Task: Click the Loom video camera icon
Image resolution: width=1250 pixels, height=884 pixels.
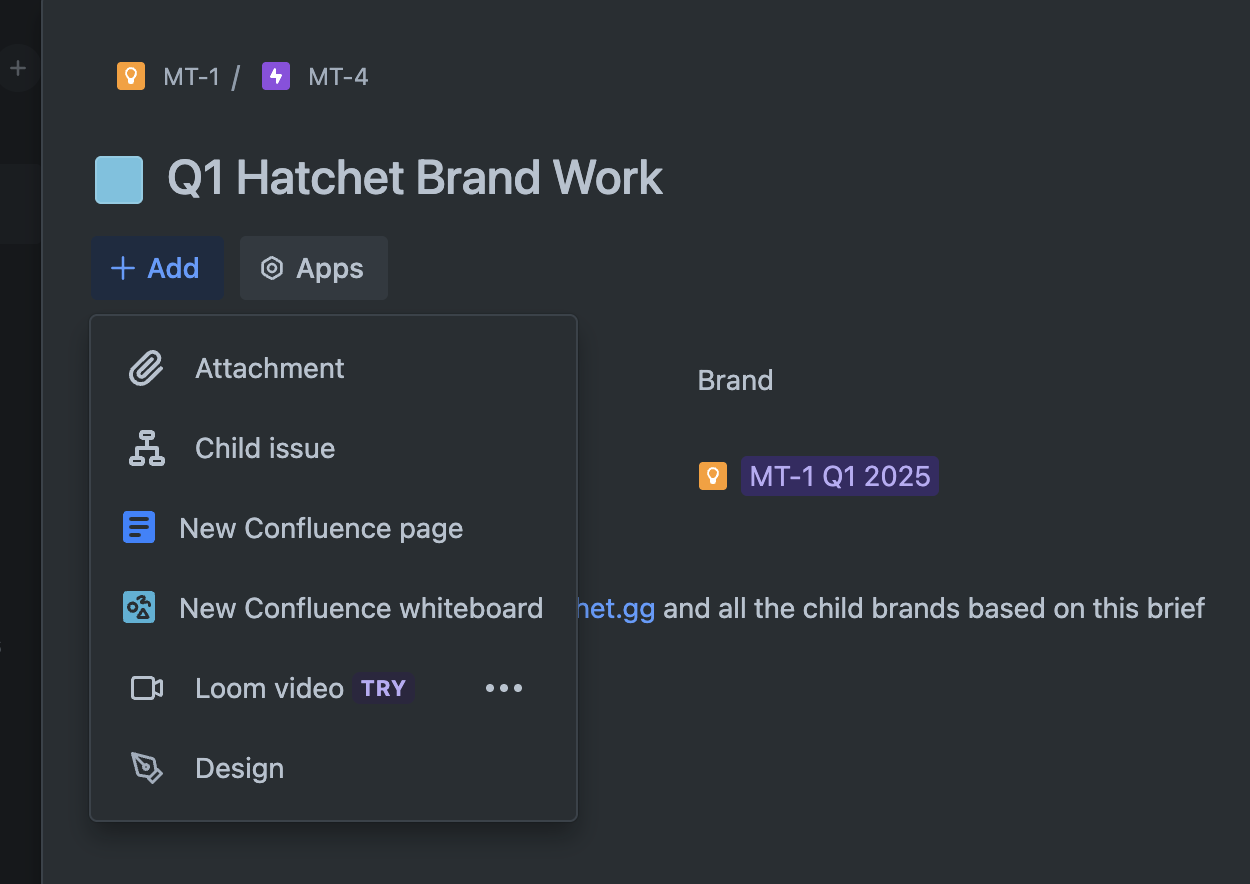Action: tap(147, 688)
